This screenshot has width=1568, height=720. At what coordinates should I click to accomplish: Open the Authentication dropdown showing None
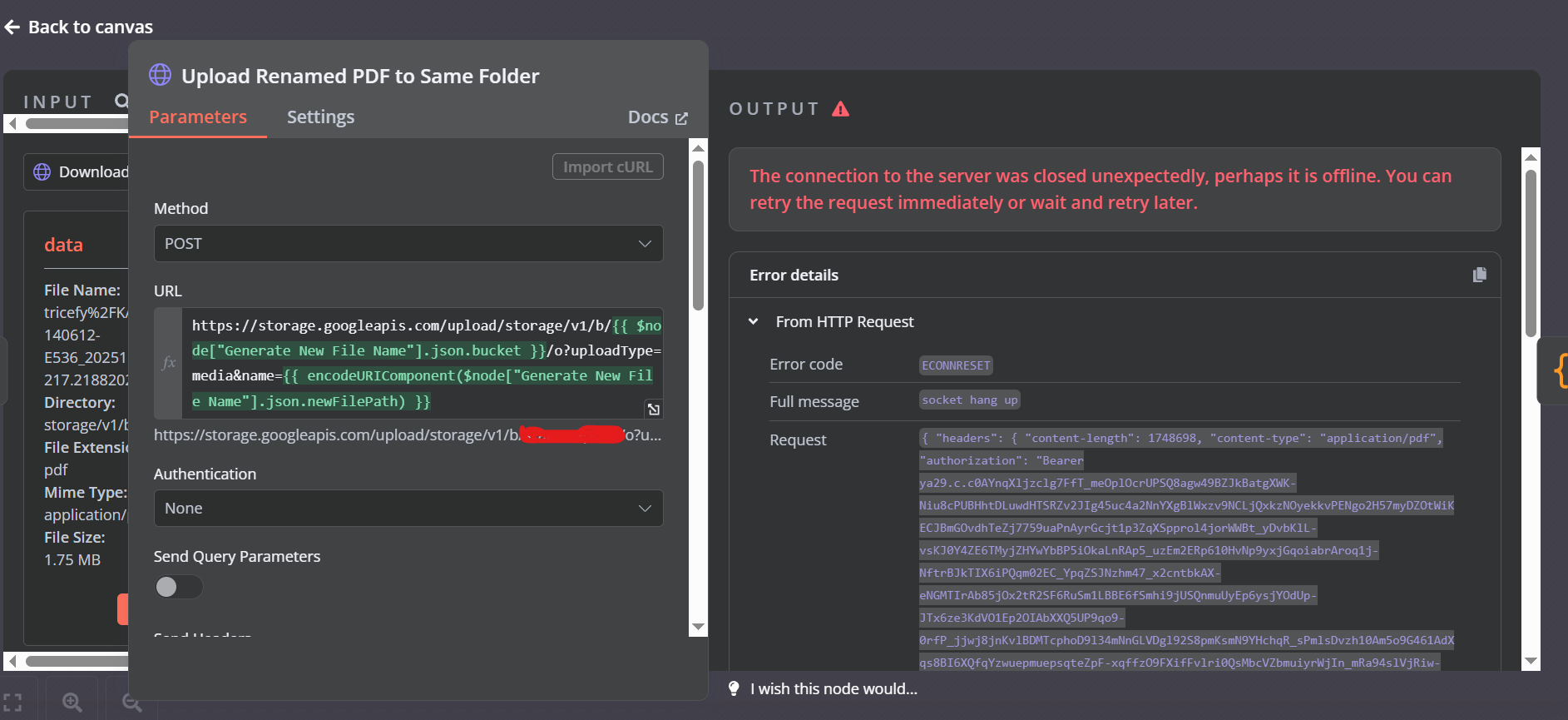[408, 509]
